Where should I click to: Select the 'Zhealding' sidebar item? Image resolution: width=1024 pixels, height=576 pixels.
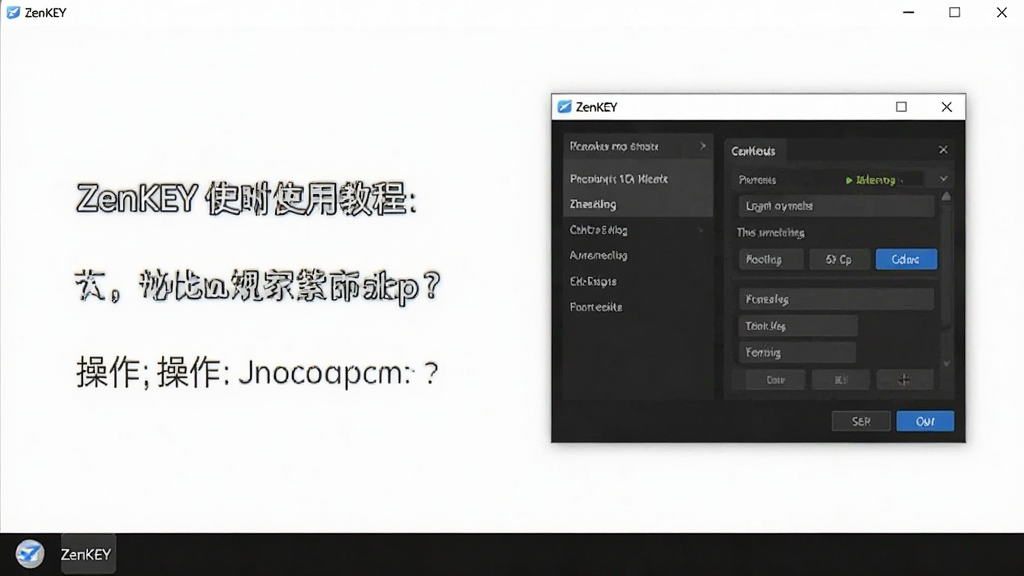tap(637, 204)
